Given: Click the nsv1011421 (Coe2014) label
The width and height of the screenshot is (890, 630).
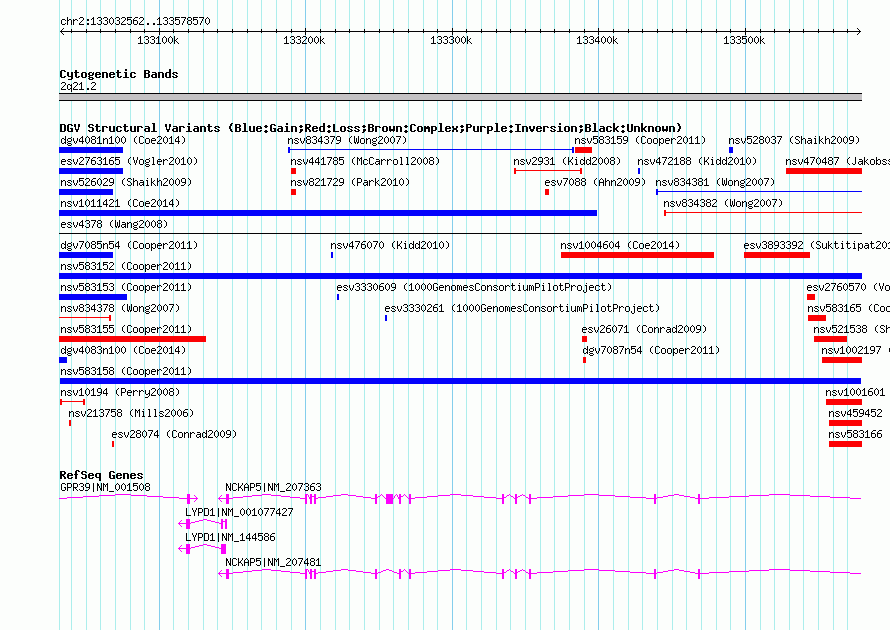Looking at the screenshot, I should [x=120, y=203].
